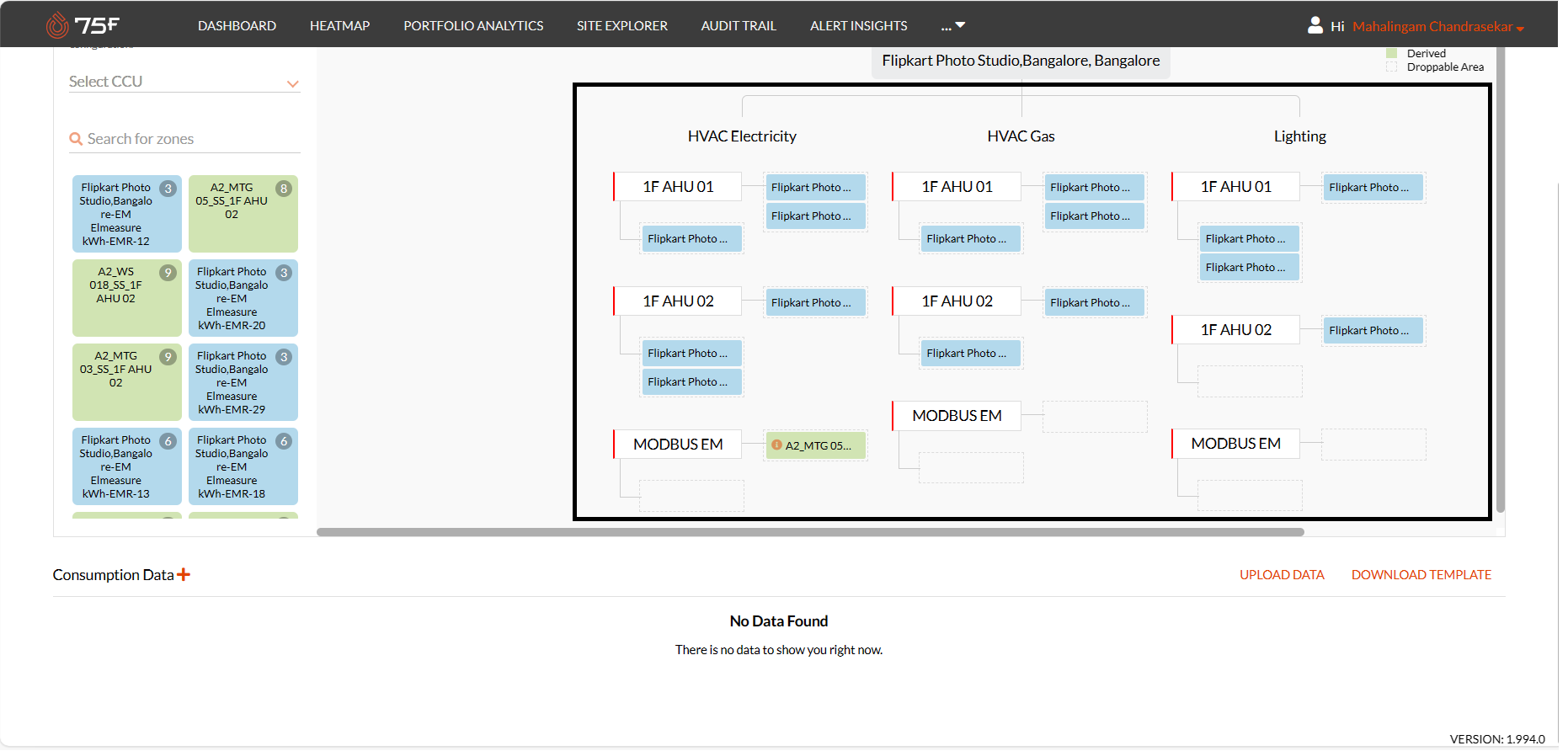Go to the Heatmap page
This screenshot has width=1568, height=751.
click(339, 25)
